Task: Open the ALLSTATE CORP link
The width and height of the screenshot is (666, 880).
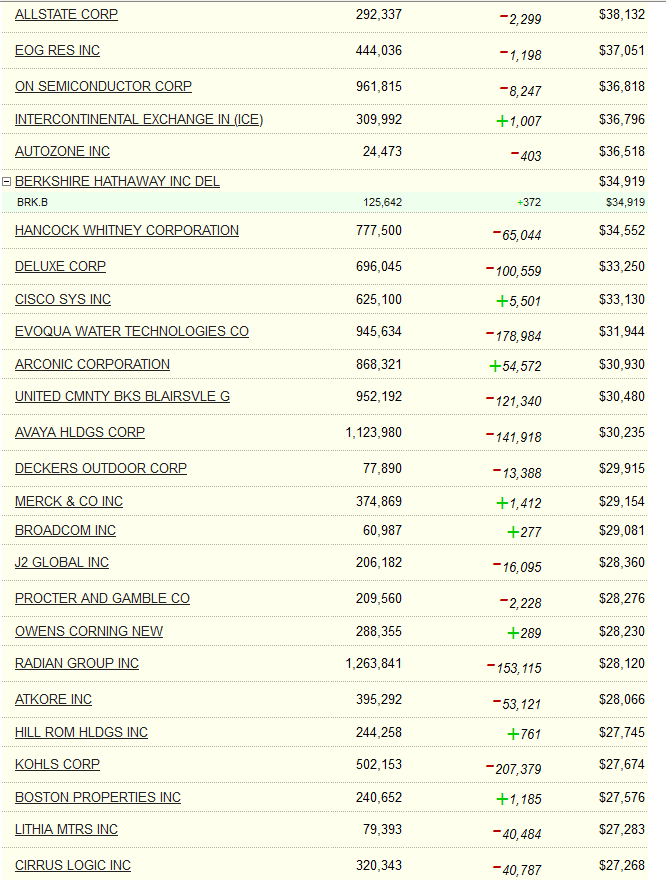Action: (66, 15)
